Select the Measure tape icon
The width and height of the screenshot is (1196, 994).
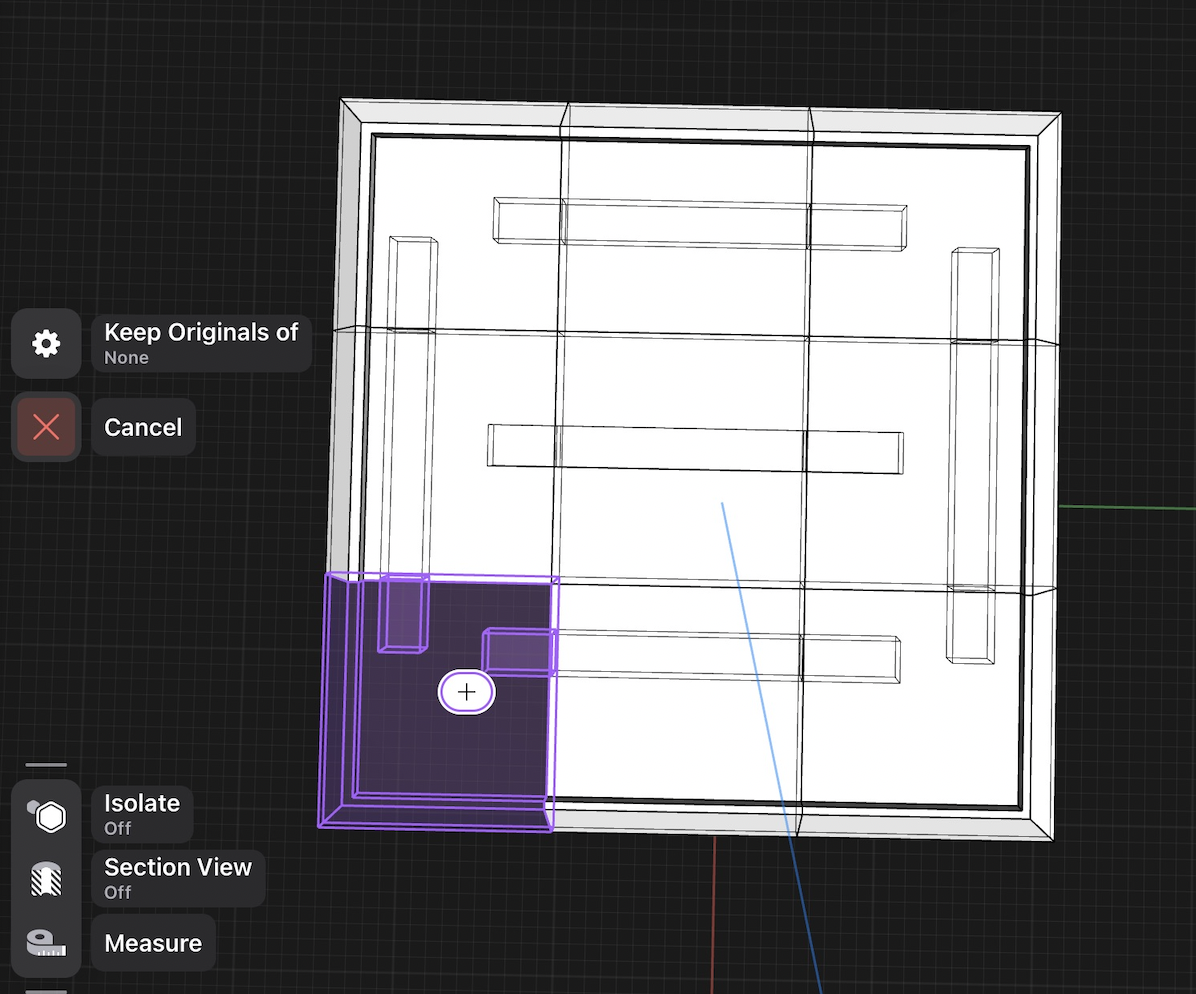pyautogui.click(x=47, y=943)
